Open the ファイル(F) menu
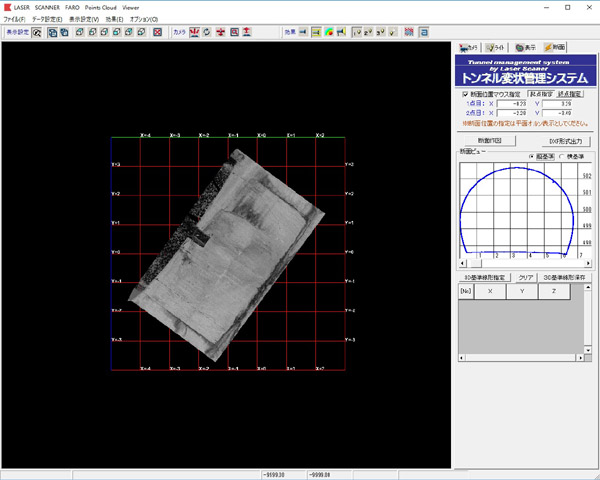 (x=14, y=19)
